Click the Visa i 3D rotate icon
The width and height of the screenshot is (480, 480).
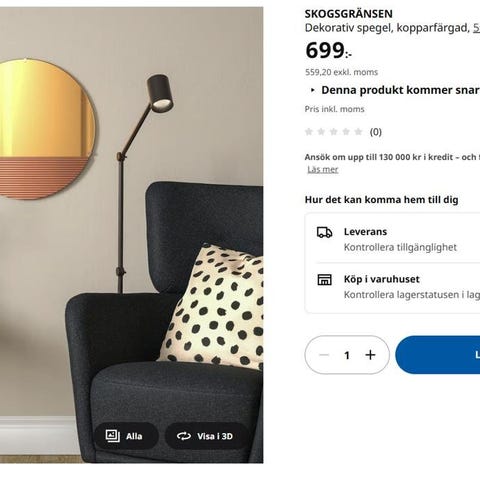coord(184,436)
